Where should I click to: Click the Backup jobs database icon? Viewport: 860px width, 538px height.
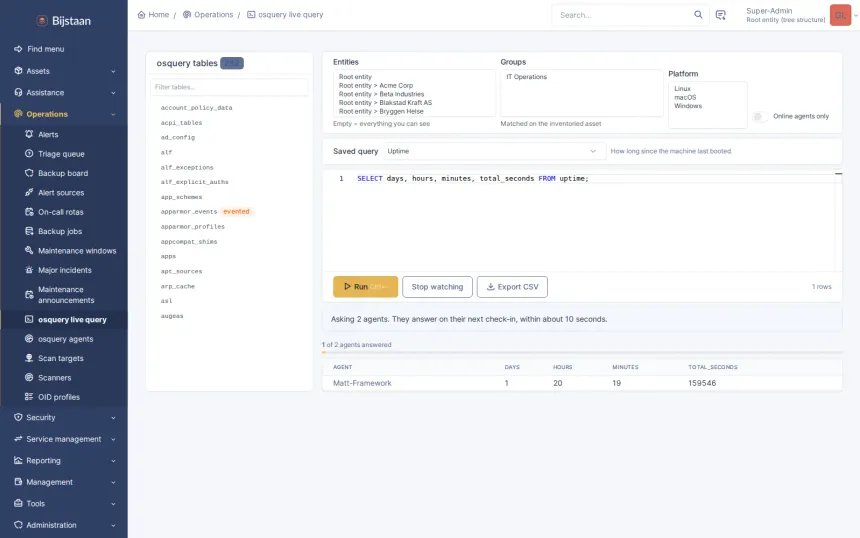click(x=29, y=231)
